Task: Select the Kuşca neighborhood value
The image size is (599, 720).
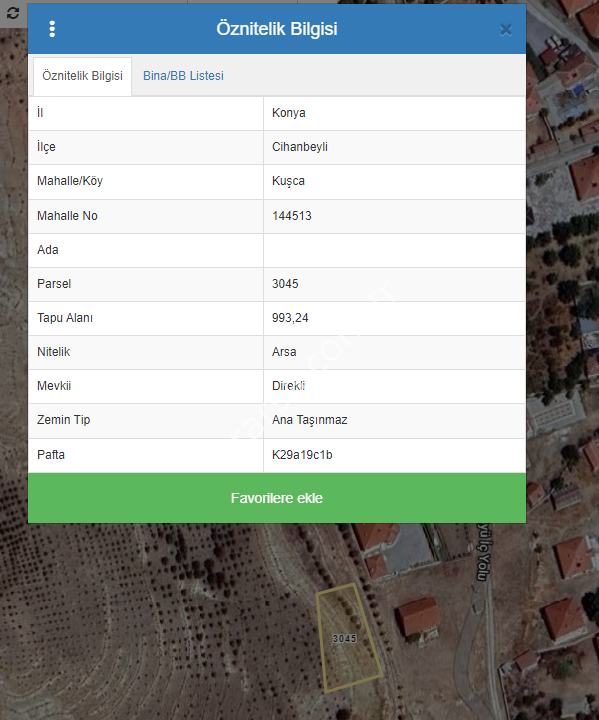Action: click(288, 181)
